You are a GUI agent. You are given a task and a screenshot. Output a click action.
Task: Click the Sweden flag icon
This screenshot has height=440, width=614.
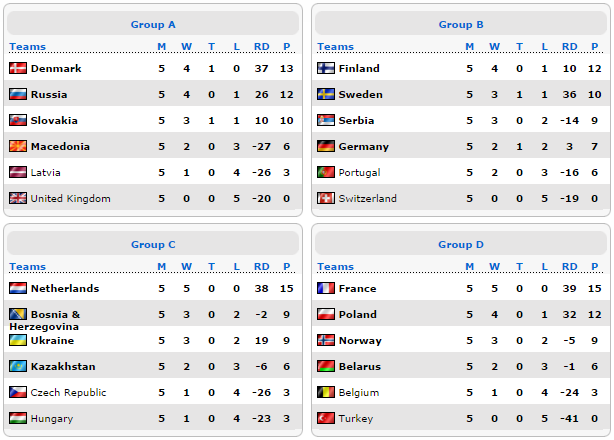click(326, 94)
